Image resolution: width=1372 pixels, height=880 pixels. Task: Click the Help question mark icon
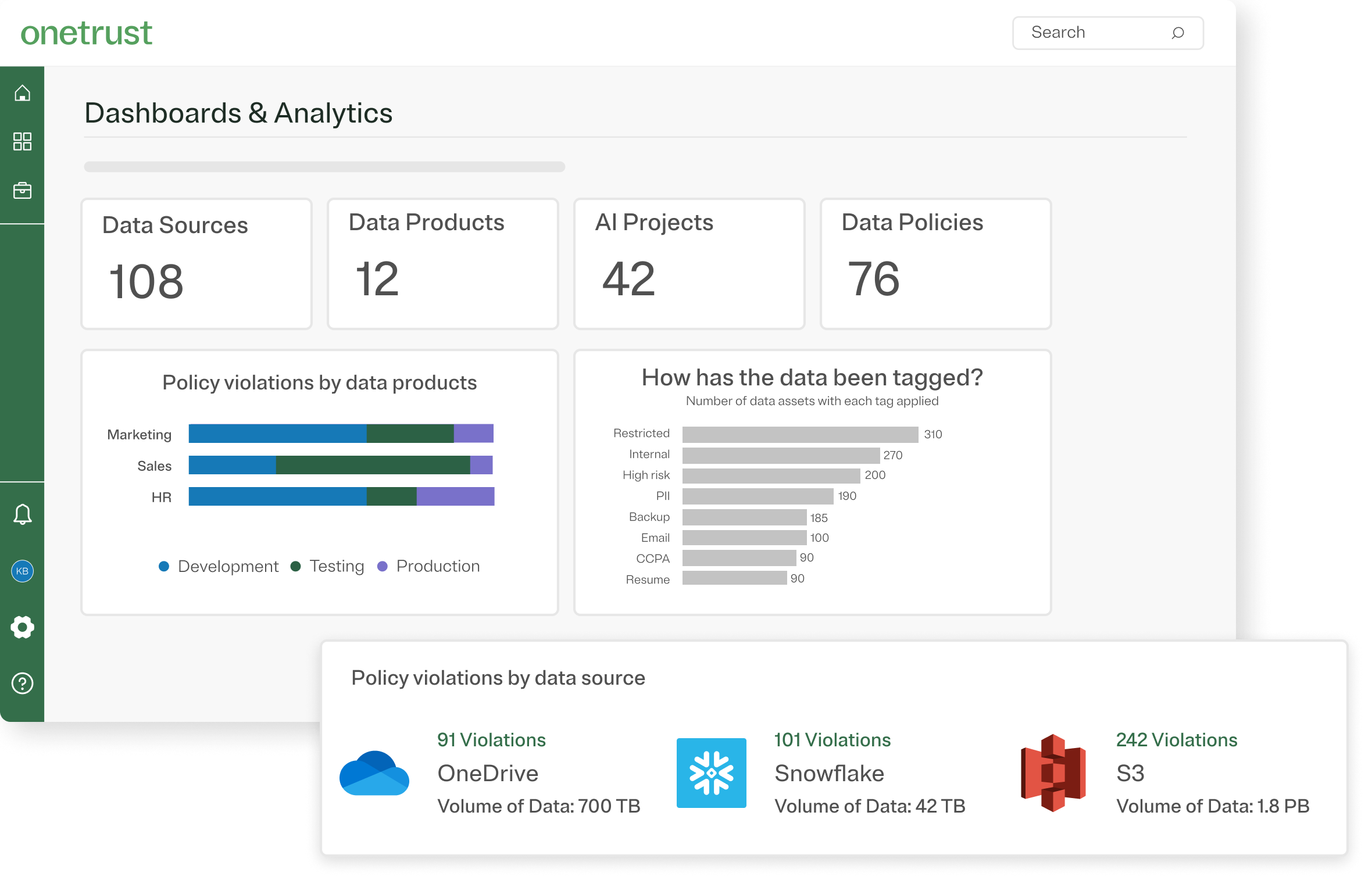(22, 684)
